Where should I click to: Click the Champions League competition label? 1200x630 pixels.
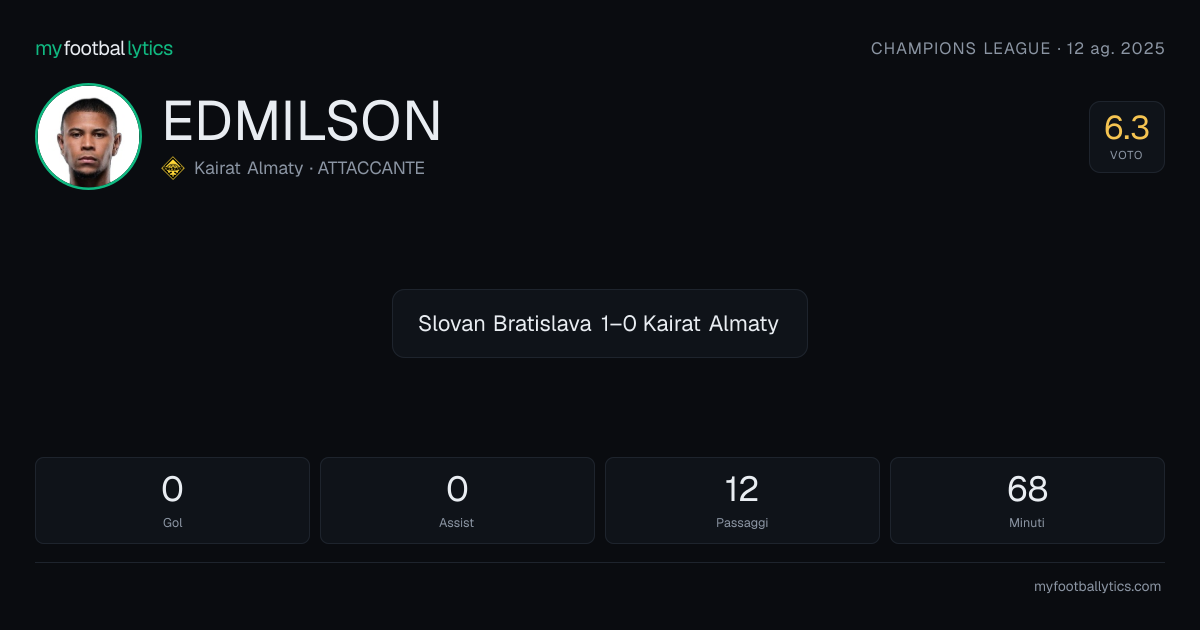(x=961, y=48)
